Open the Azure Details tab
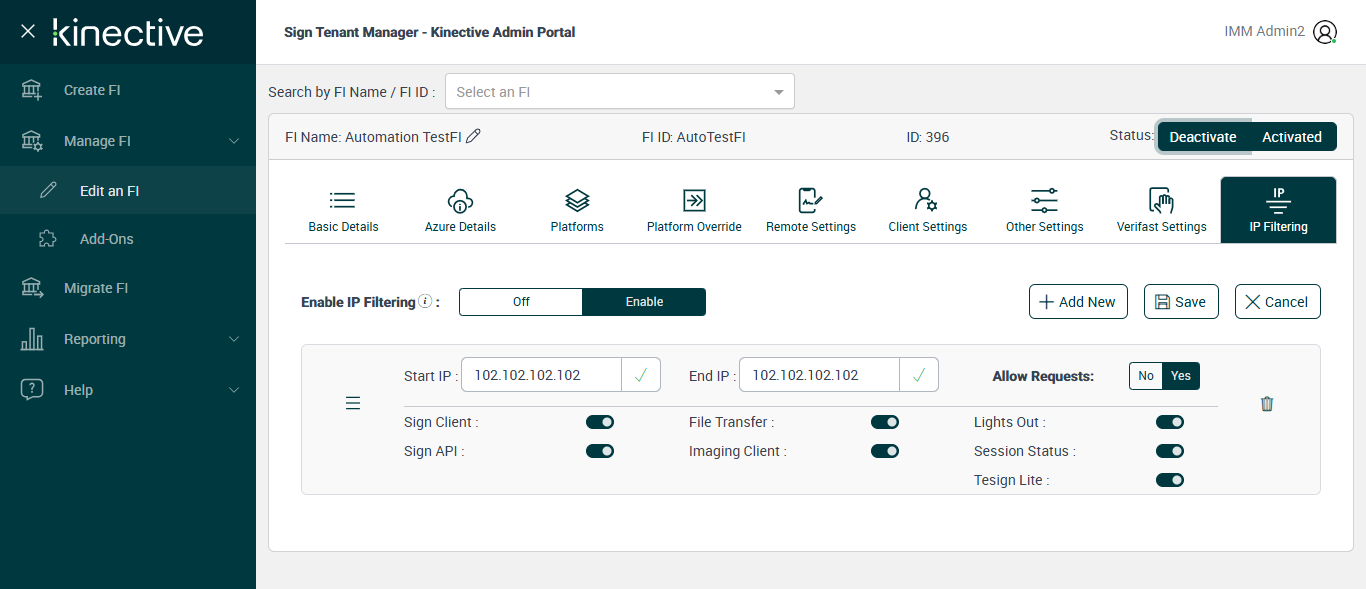This screenshot has width=1366, height=589. click(460, 210)
